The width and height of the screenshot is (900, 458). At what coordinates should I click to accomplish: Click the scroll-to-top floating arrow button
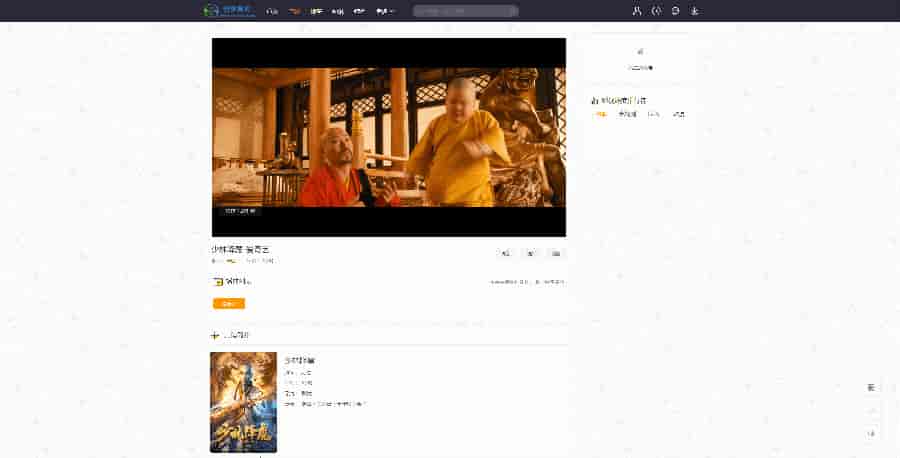[x=871, y=410]
